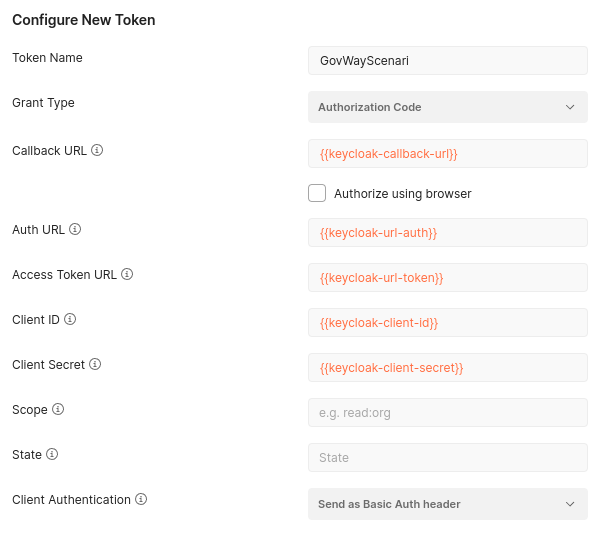Click the Access Token URL info icon
Viewport: 596px width, 536px height.
click(127, 274)
